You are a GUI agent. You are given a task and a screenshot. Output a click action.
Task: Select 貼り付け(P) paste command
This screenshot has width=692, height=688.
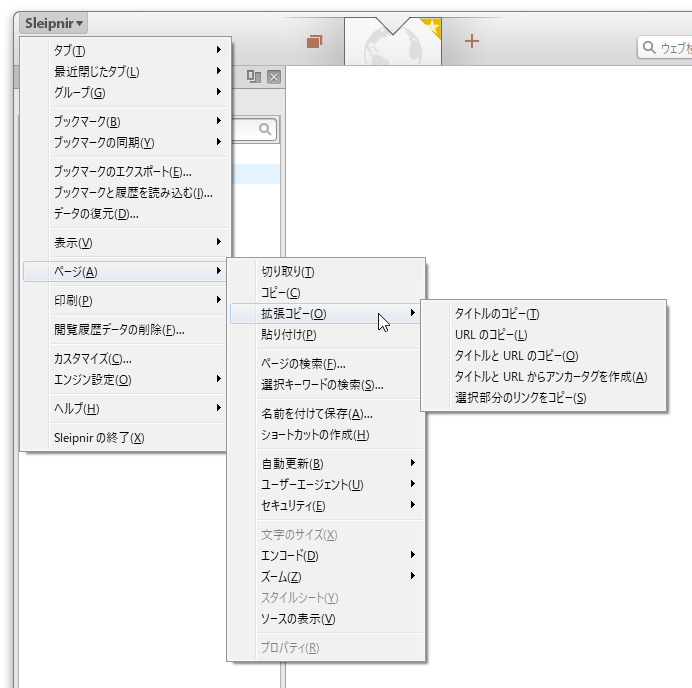click(326, 335)
